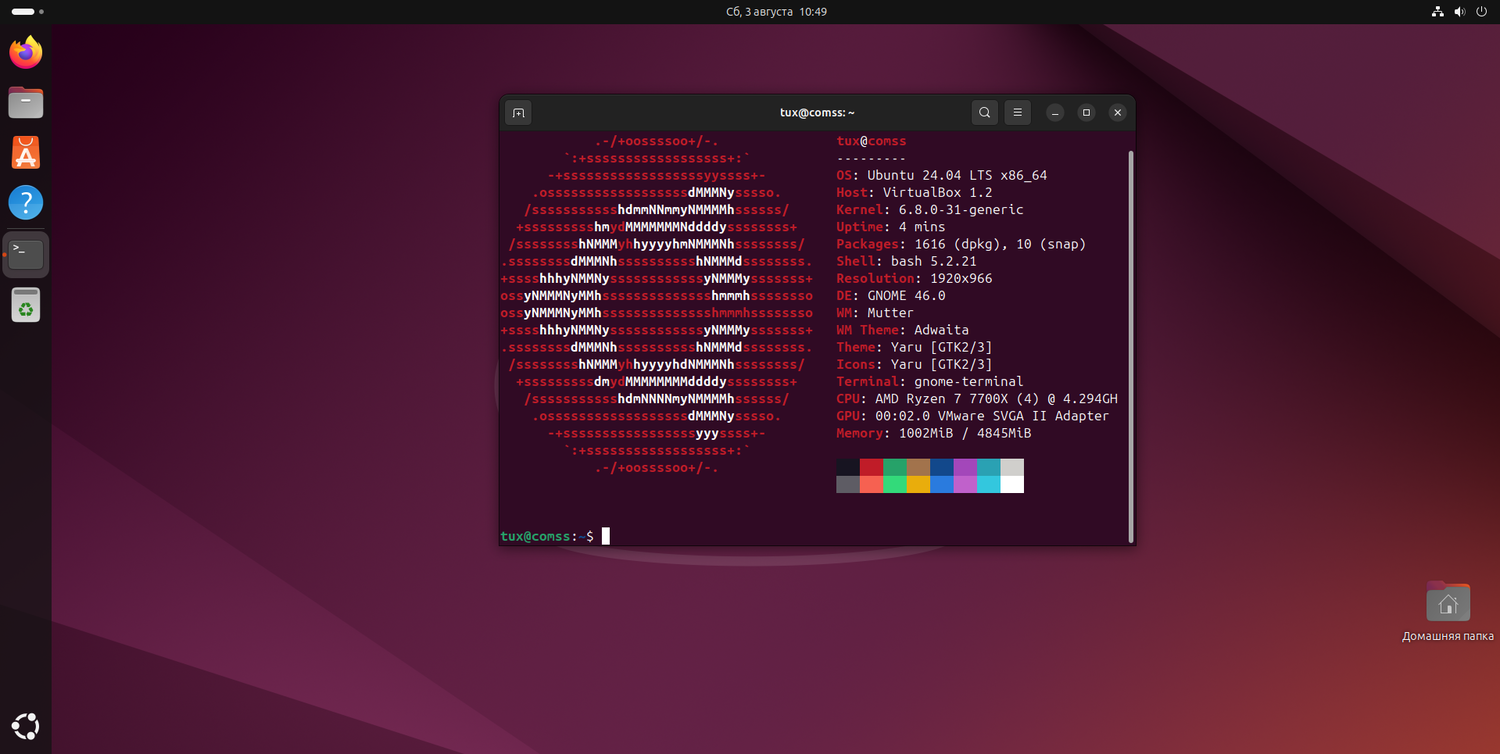Image resolution: width=1500 pixels, height=754 pixels.
Task: Click the terminal search magnifier button
Action: [x=985, y=113]
